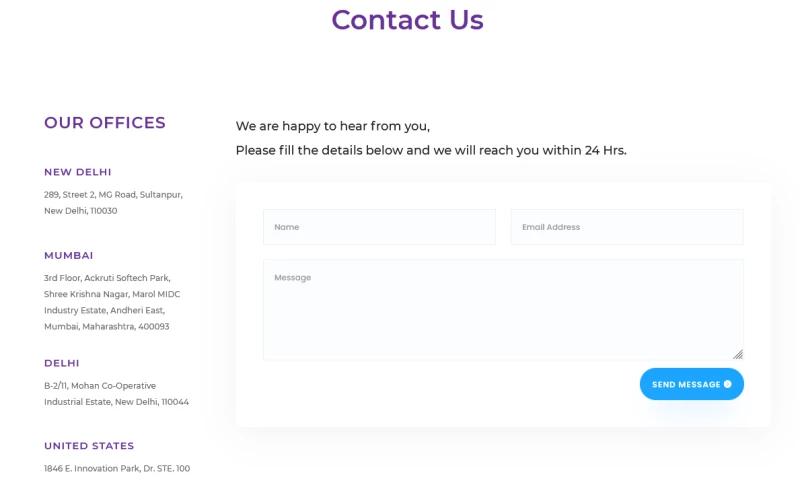The height and width of the screenshot is (480, 800).
Task: Click inside the Message text area
Action: (503, 310)
